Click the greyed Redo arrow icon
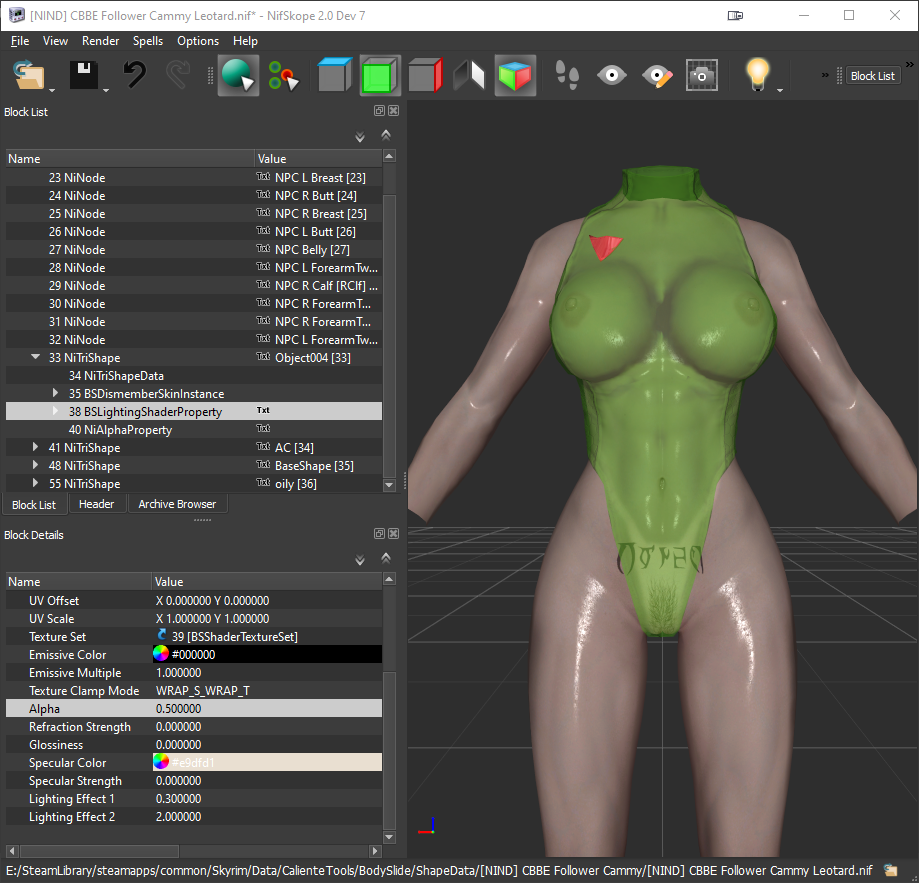This screenshot has width=919, height=883. tap(178, 76)
